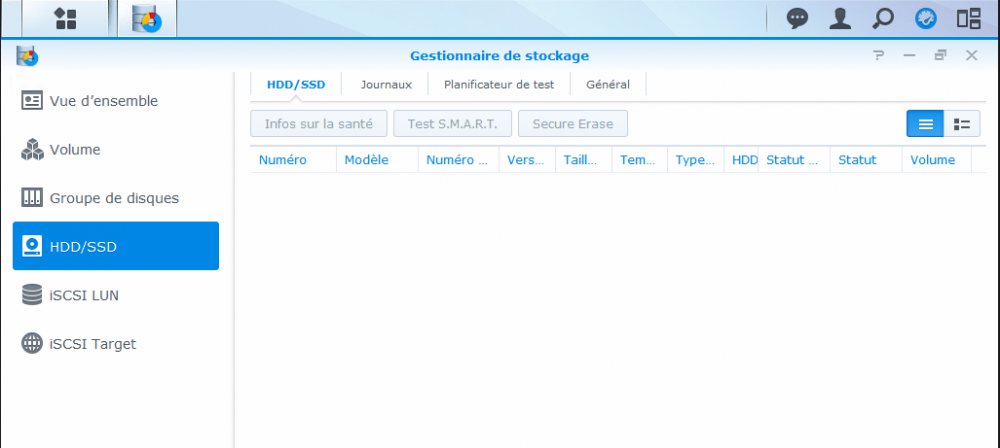Click the Test S.M.A.R.T. button
Viewport: 1000px width, 448px height.
[x=452, y=124]
